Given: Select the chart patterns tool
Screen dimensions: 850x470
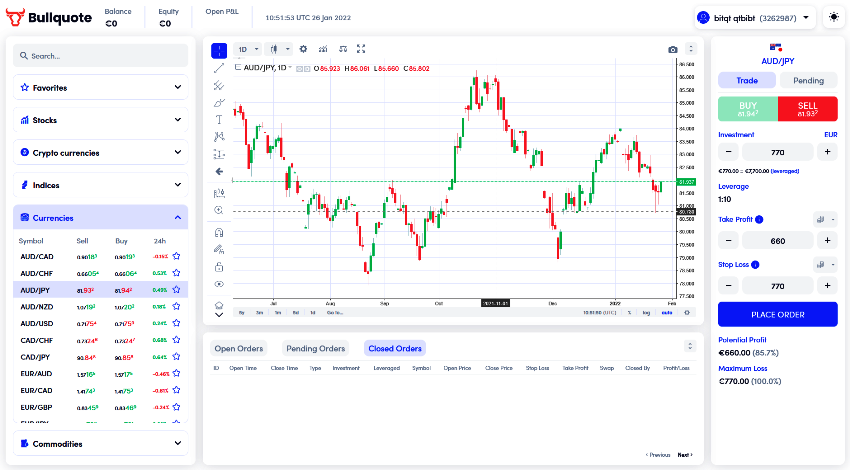Looking at the screenshot, I should click(x=219, y=137).
